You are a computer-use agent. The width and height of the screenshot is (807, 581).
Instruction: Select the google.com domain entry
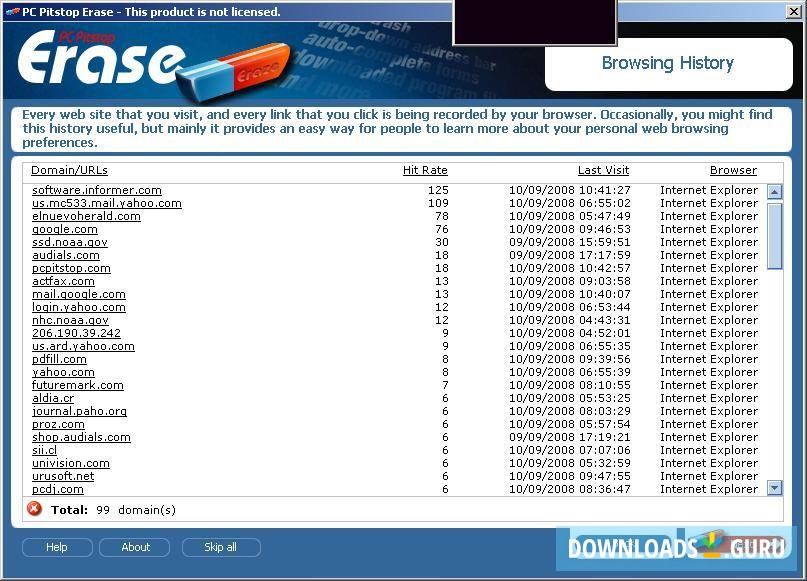pyautogui.click(x=65, y=230)
